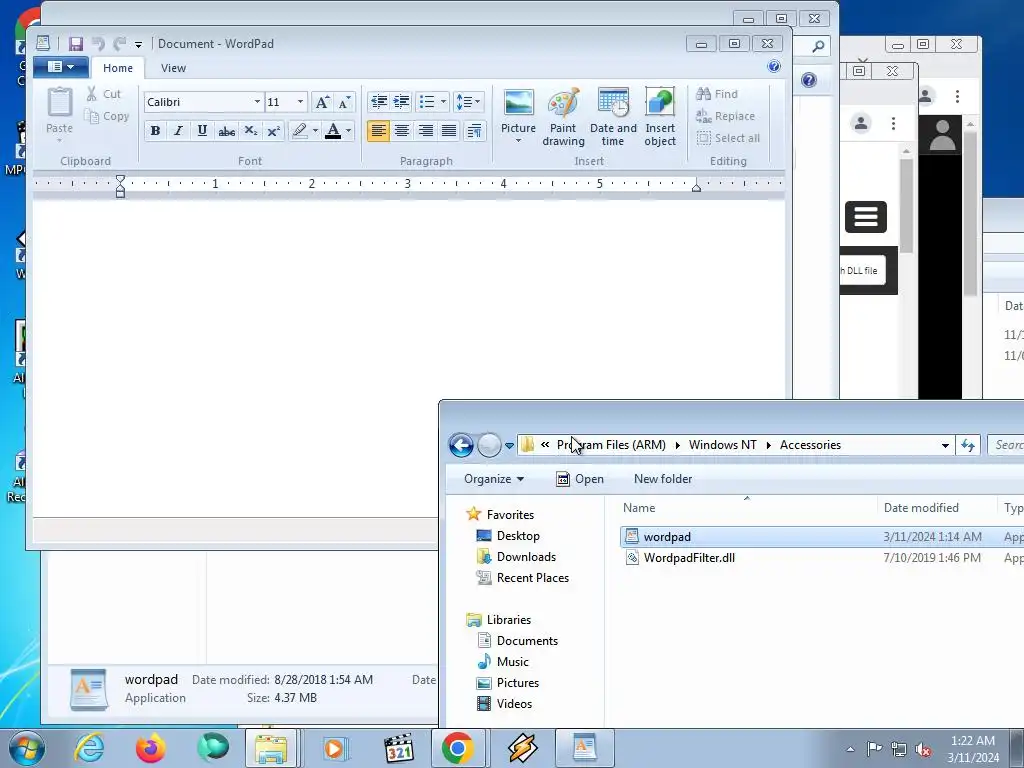The width and height of the screenshot is (1024, 768).
Task: Open the Documents library
Action: pyautogui.click(x=517, y=641)
